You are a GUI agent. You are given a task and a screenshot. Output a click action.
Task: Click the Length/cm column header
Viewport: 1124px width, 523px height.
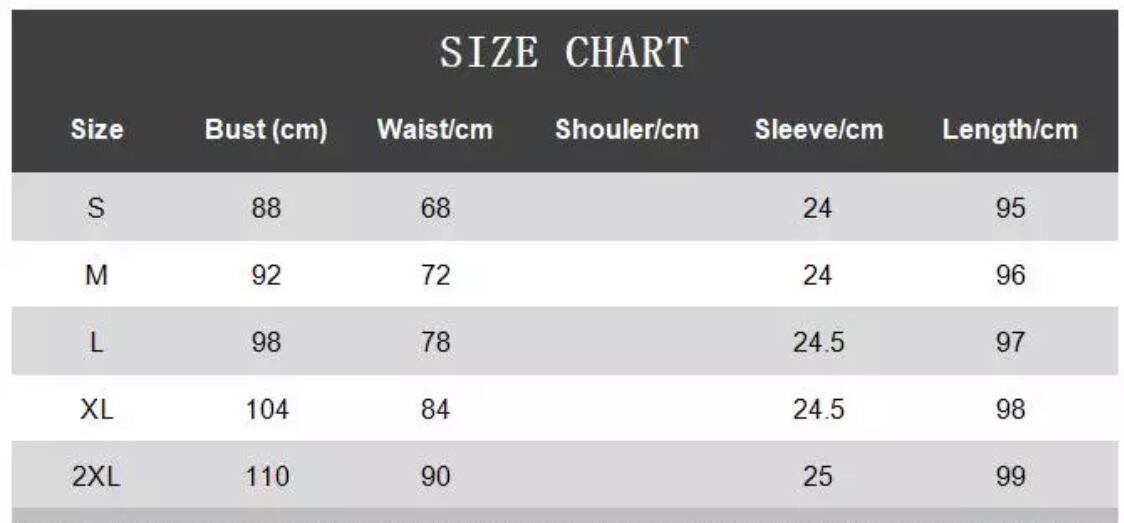[x=1010, y=130]
